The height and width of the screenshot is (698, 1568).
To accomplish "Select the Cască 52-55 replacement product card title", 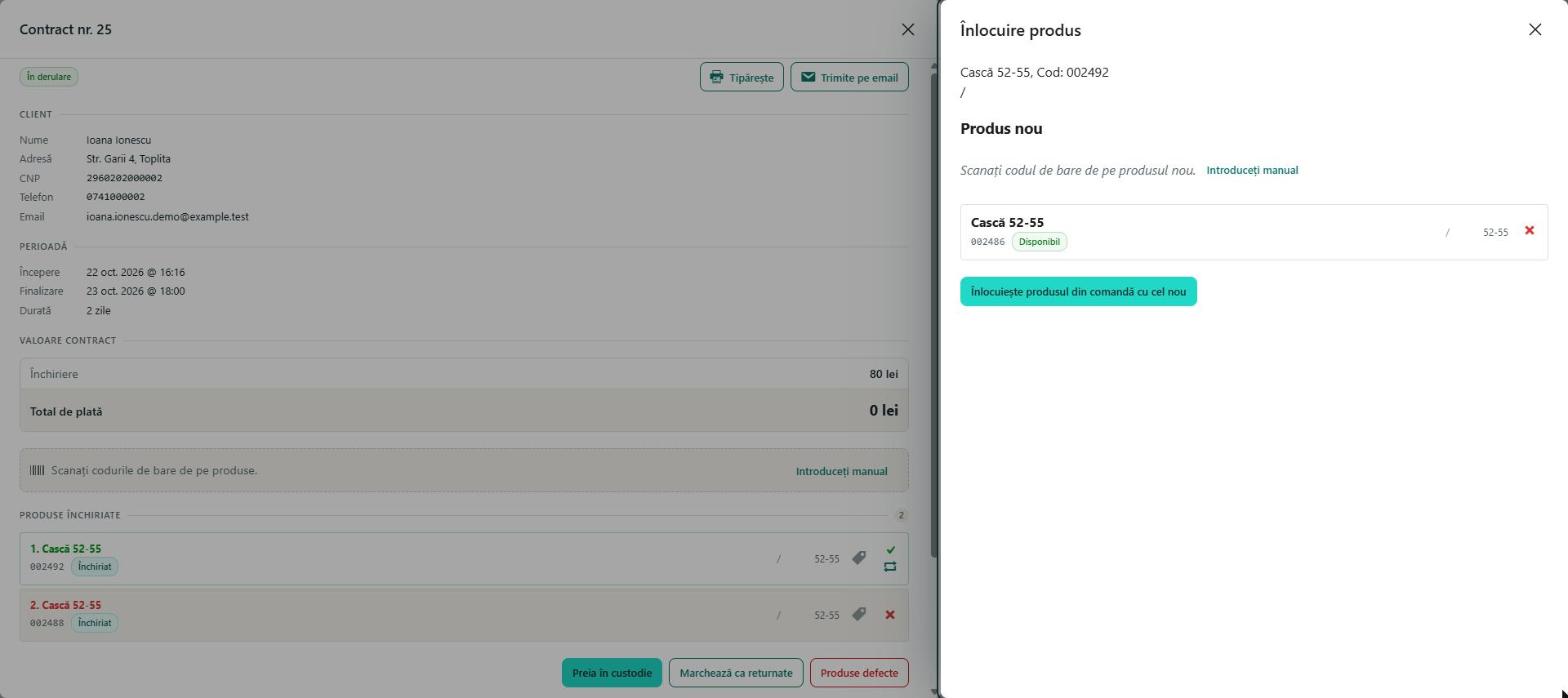I will [x=1007, y=223].
